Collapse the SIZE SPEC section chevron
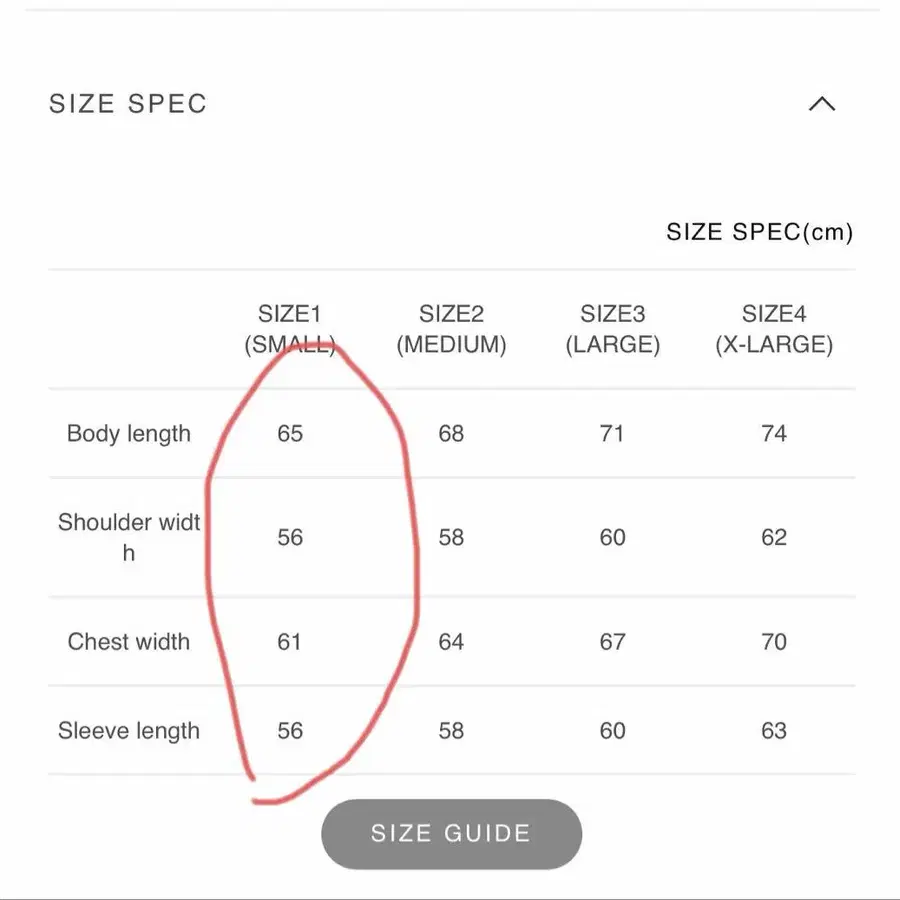Viewport: 900px width, 900px height. click(x=821, y=104)
